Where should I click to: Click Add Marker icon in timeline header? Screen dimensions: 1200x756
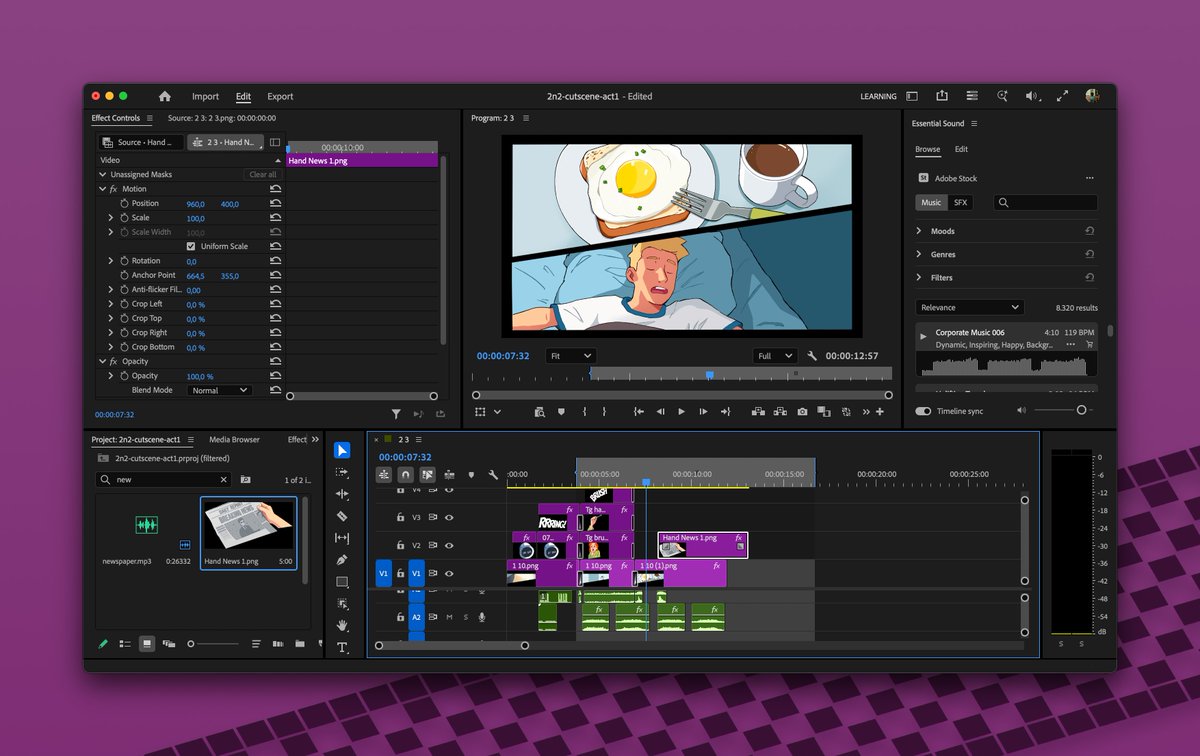tap(471, 475)
